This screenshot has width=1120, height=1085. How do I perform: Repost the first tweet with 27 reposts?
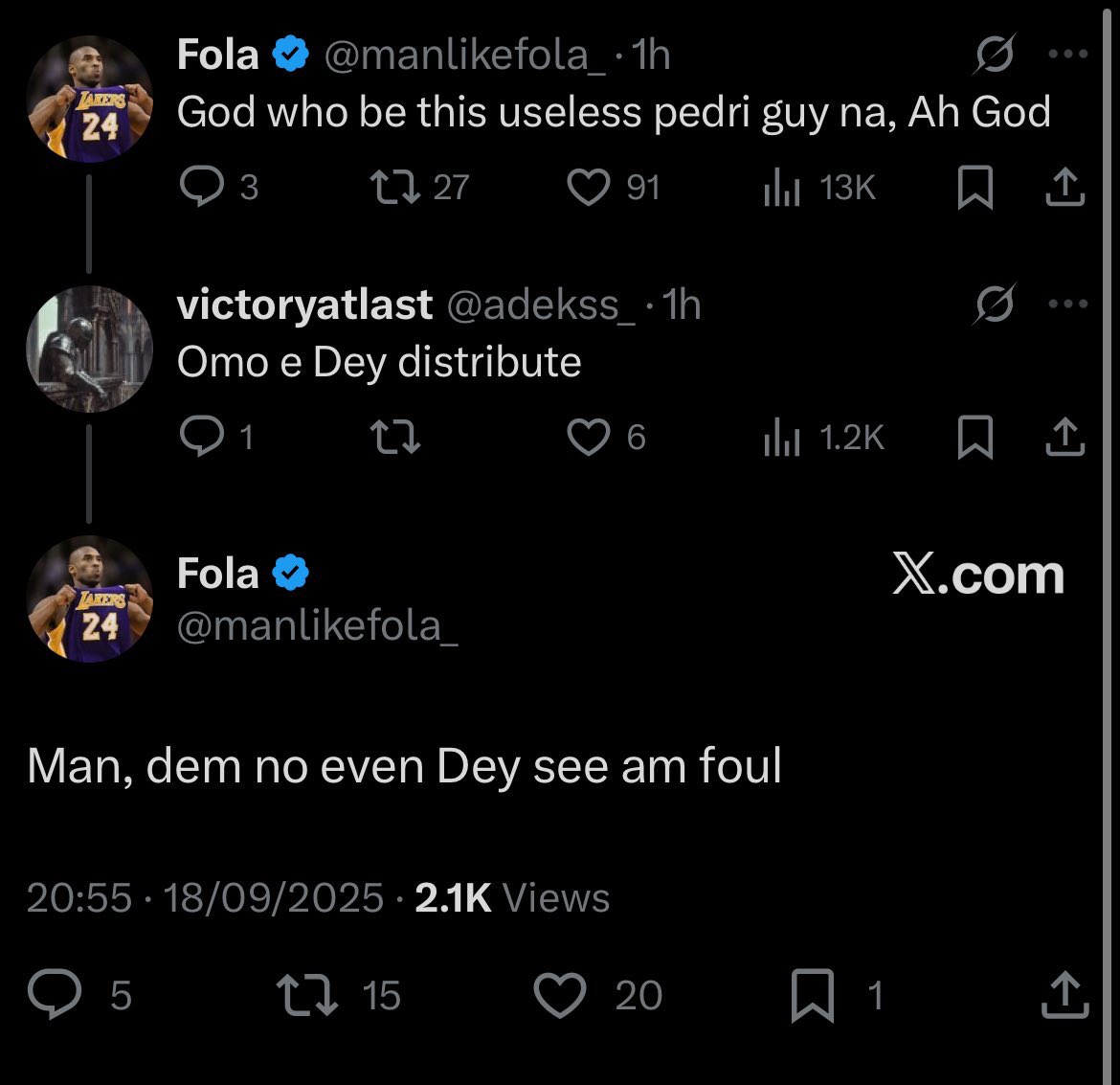coord(395,188)
